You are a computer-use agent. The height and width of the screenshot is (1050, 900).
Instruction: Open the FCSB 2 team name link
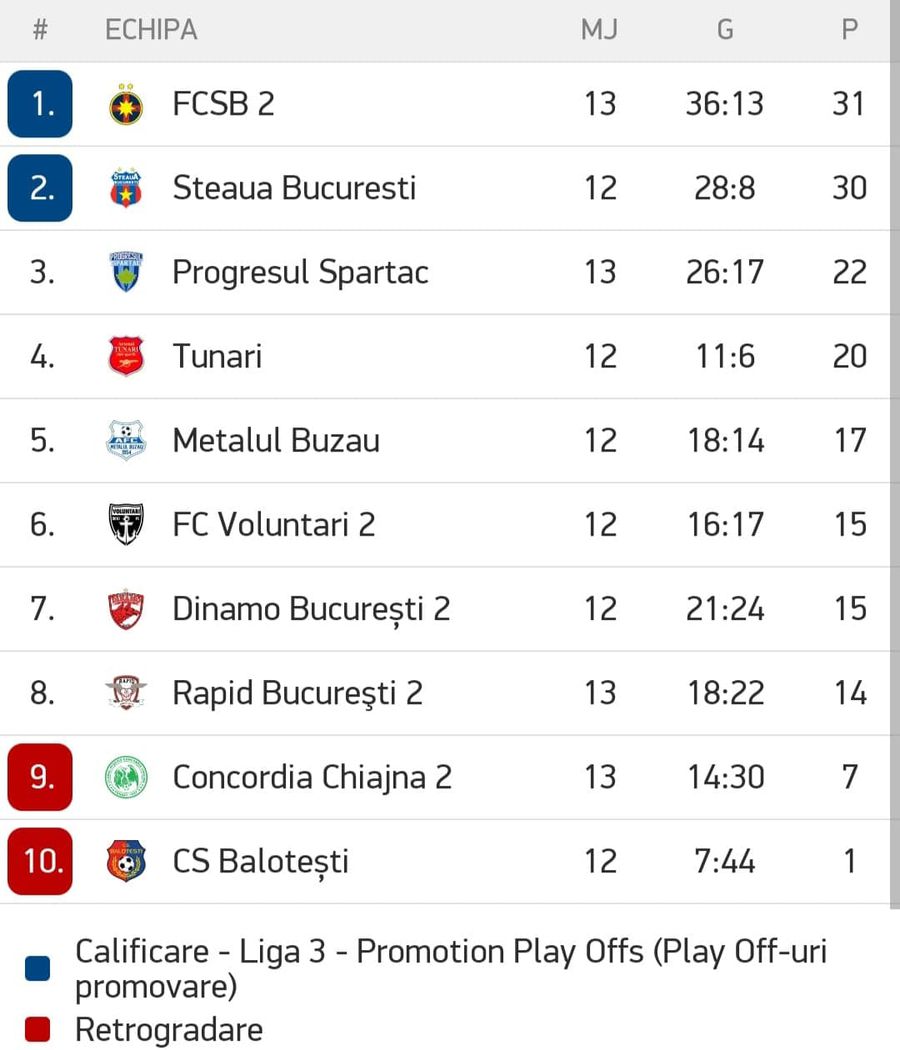(224, 104)
